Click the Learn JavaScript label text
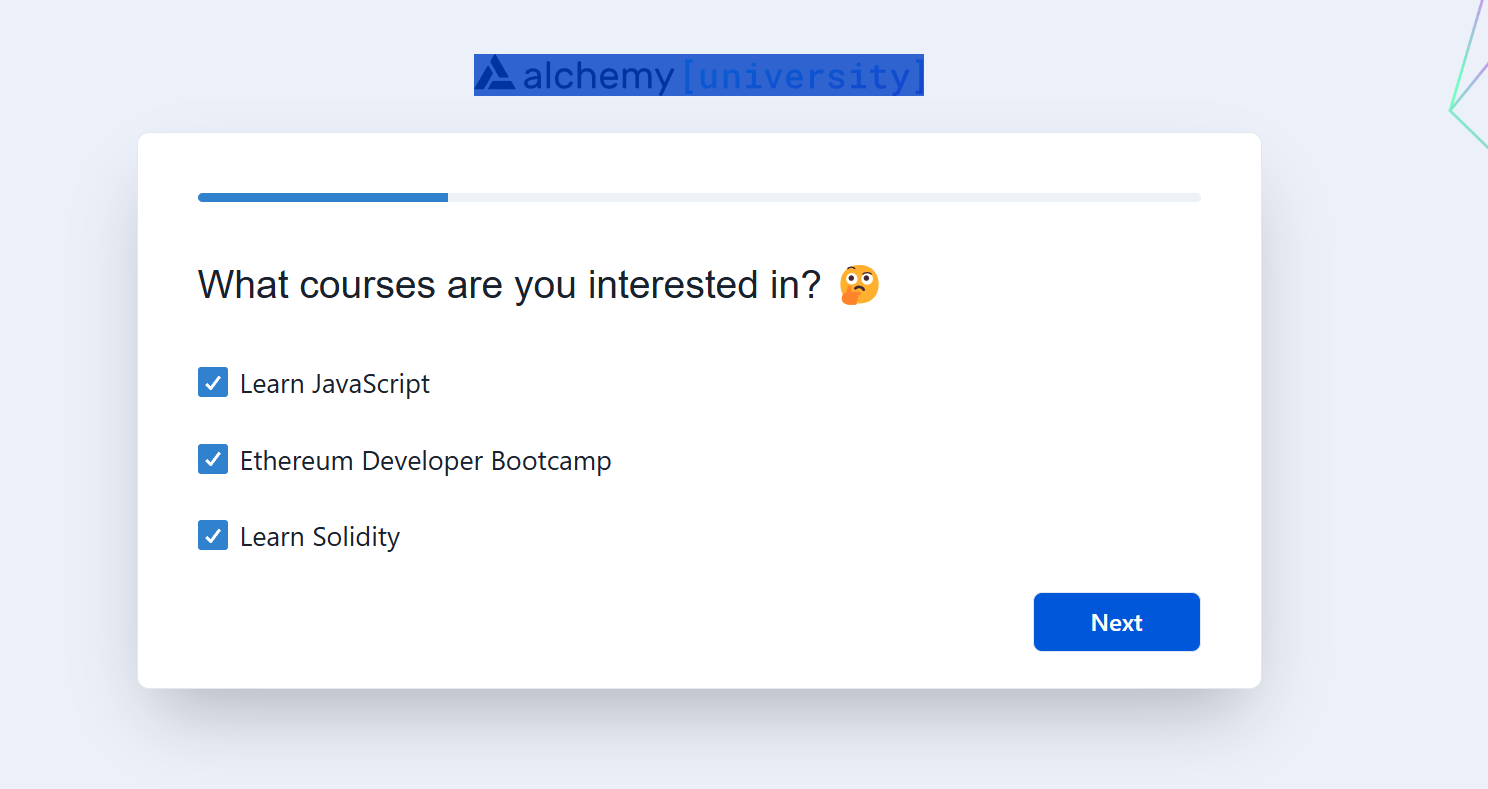This screenshot has width=1488, height=789. coord(334,384)
